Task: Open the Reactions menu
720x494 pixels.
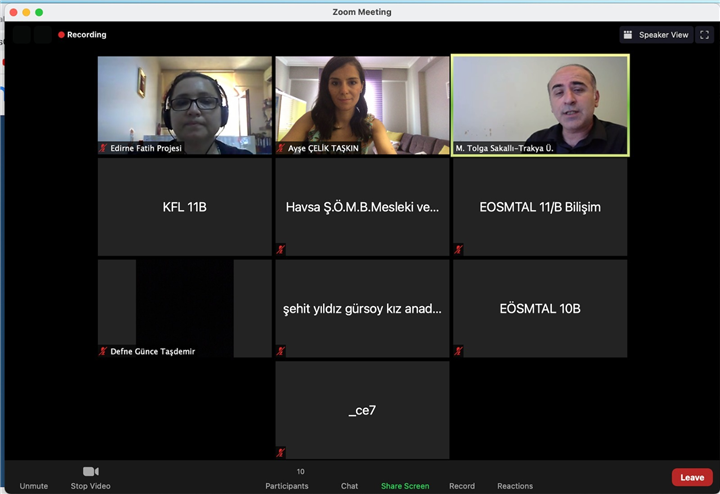Action: pyautogui.click(x=515, y=485)
